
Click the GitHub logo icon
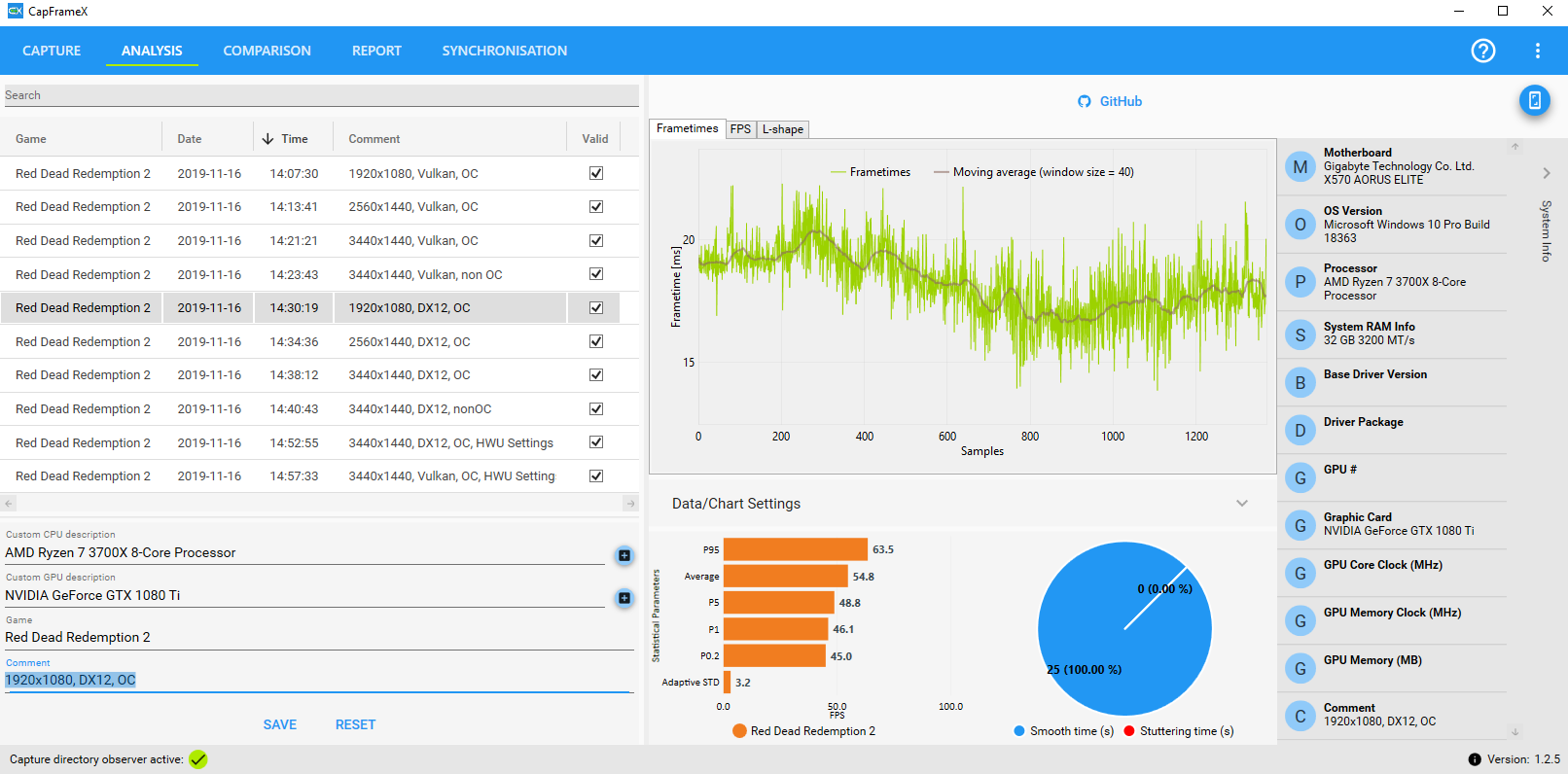click(x=1085, y=101)
